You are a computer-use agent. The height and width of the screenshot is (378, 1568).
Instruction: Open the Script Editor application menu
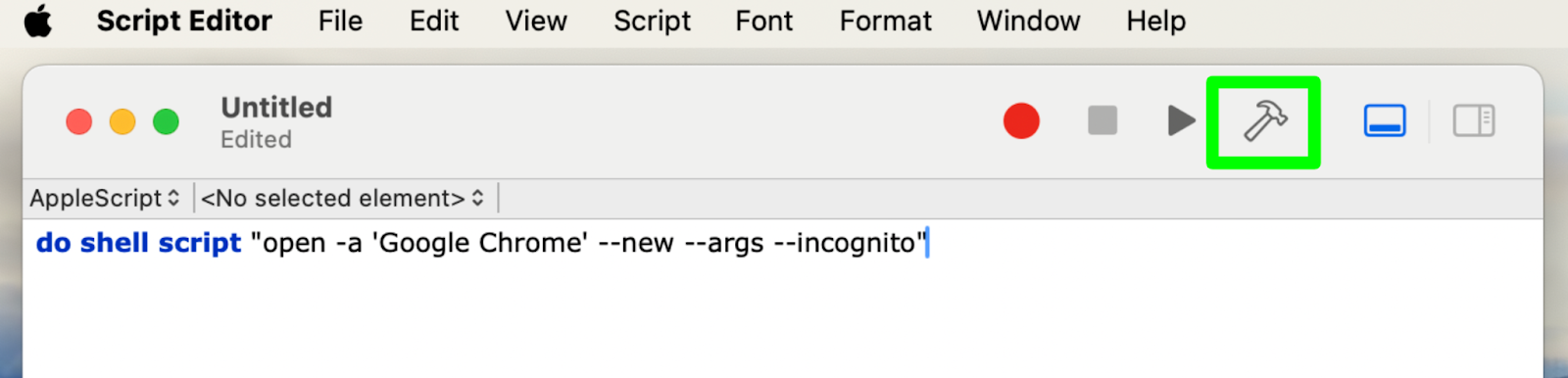tap(184, 21)
